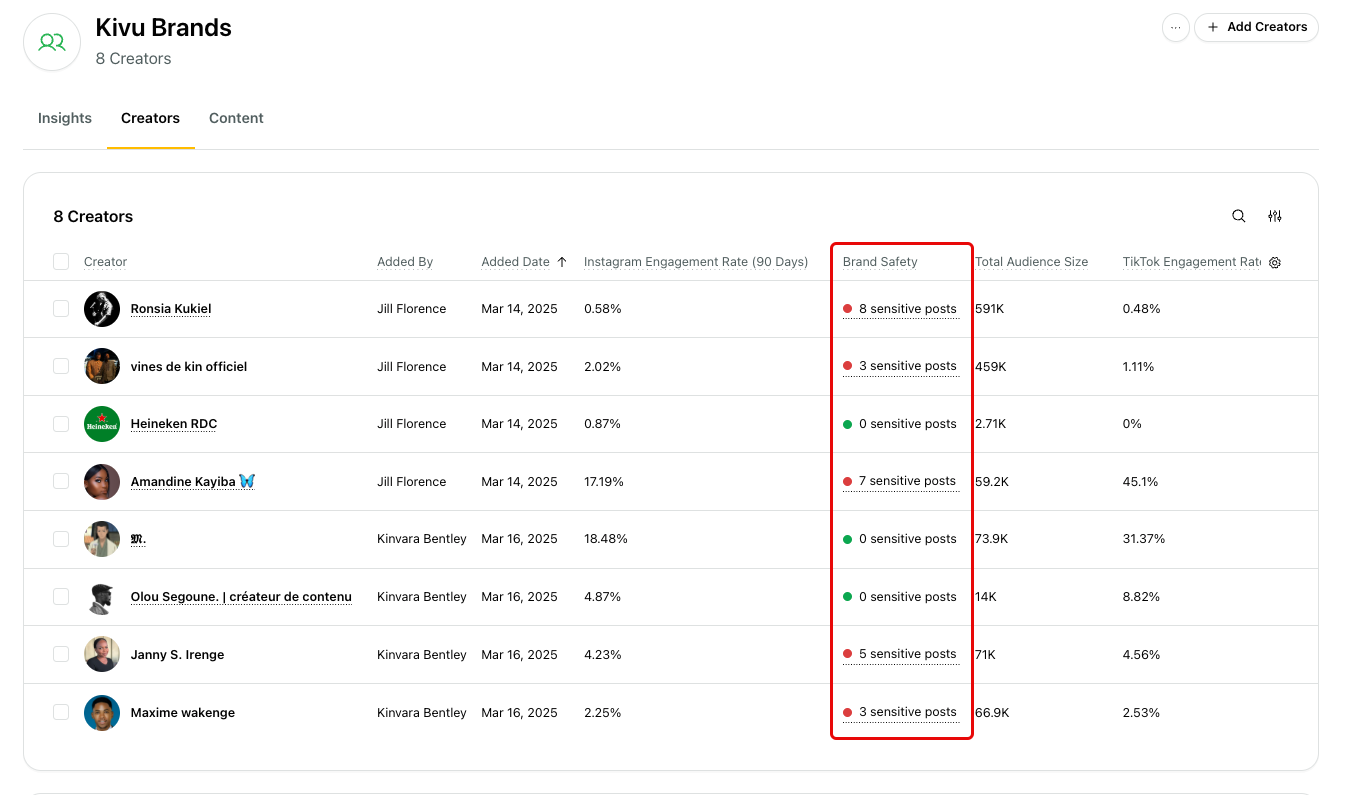Click the Olou Segoune avatar

[x=102, y=597]
